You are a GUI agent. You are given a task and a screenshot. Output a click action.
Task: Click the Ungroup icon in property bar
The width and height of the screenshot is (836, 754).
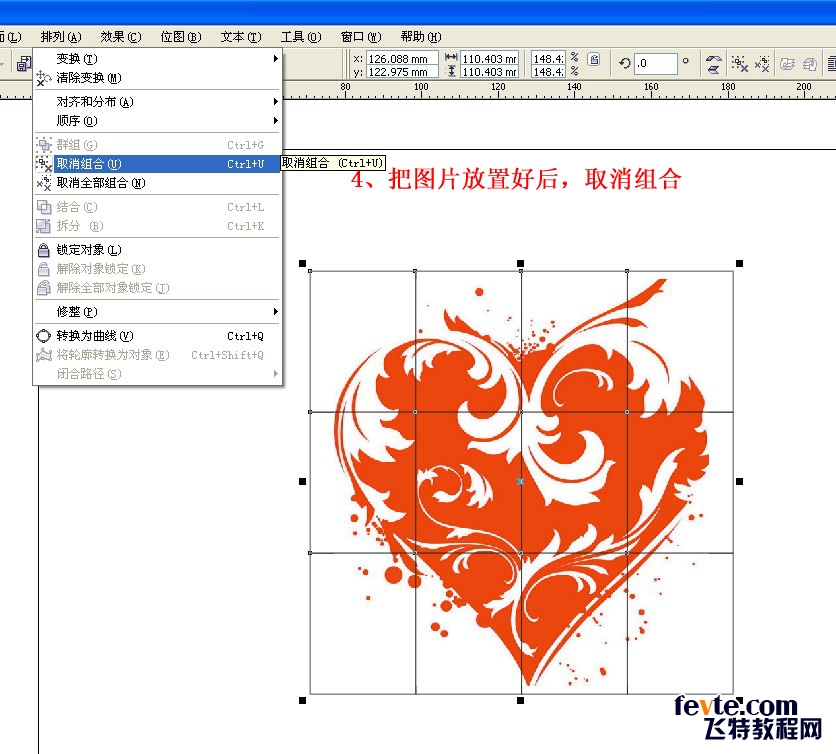pos(739,64)
